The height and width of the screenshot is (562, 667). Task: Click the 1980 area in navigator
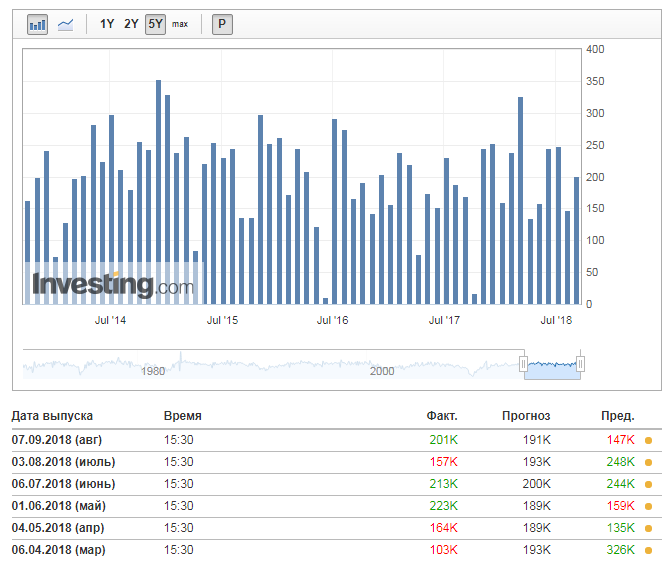point(153,371)
